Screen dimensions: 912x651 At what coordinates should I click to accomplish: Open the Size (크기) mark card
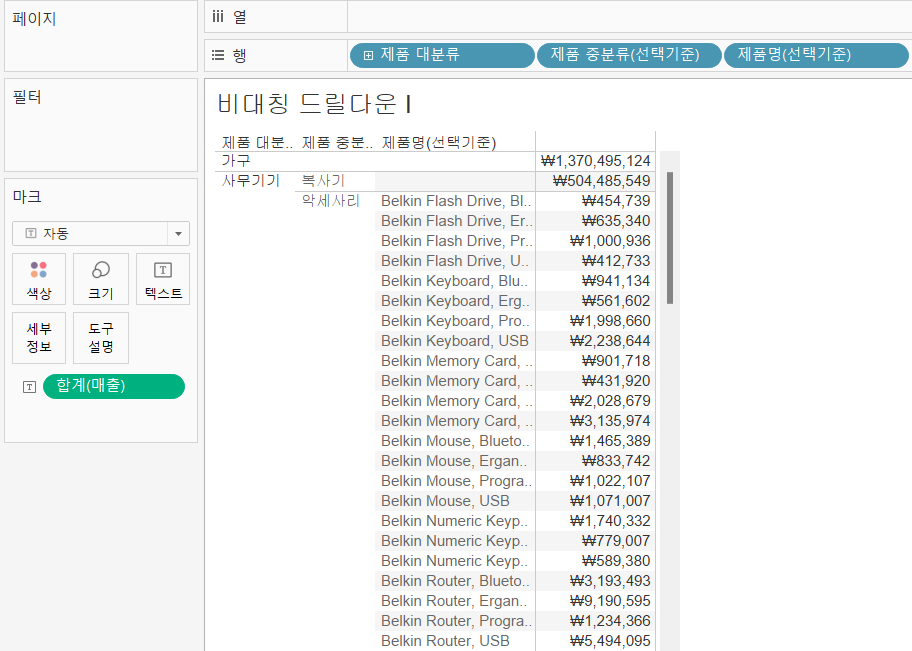click(101, 279)
